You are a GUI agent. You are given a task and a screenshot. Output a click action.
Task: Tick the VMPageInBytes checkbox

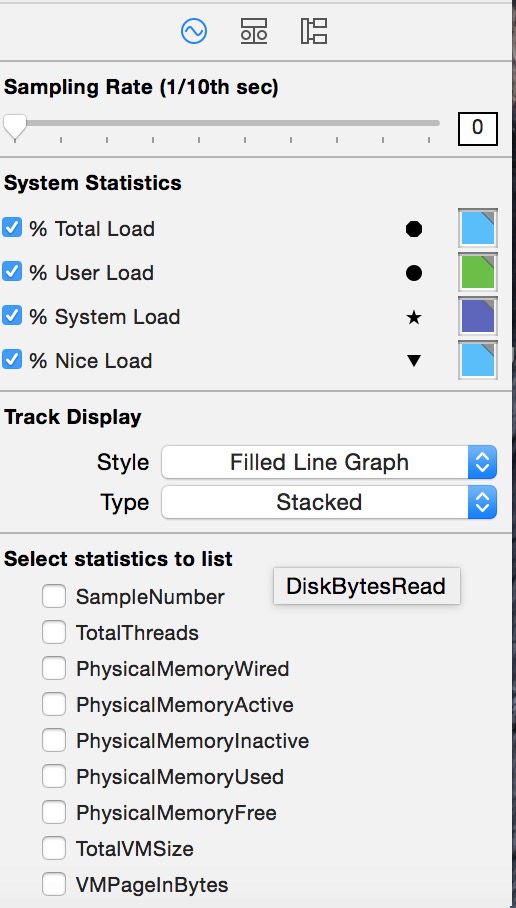click(54, 884)
